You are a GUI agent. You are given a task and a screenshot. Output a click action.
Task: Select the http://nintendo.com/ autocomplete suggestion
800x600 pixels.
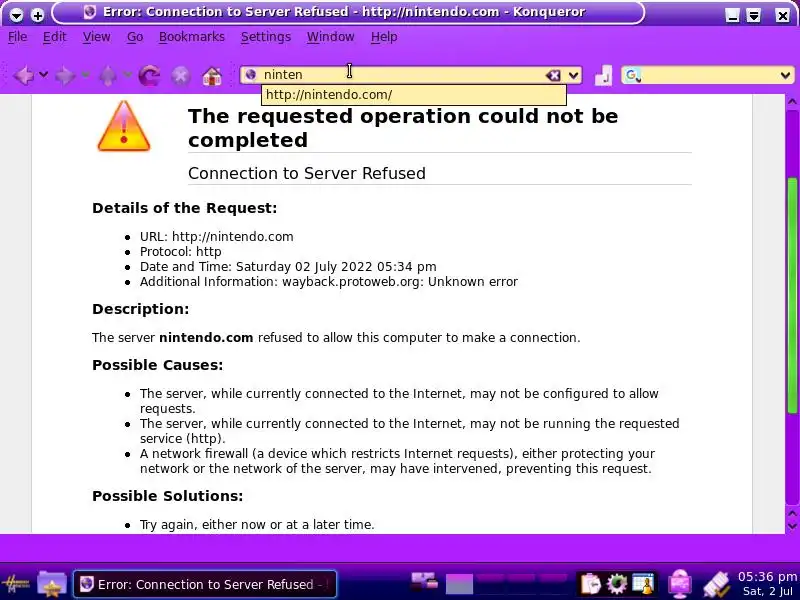point(413,95)
